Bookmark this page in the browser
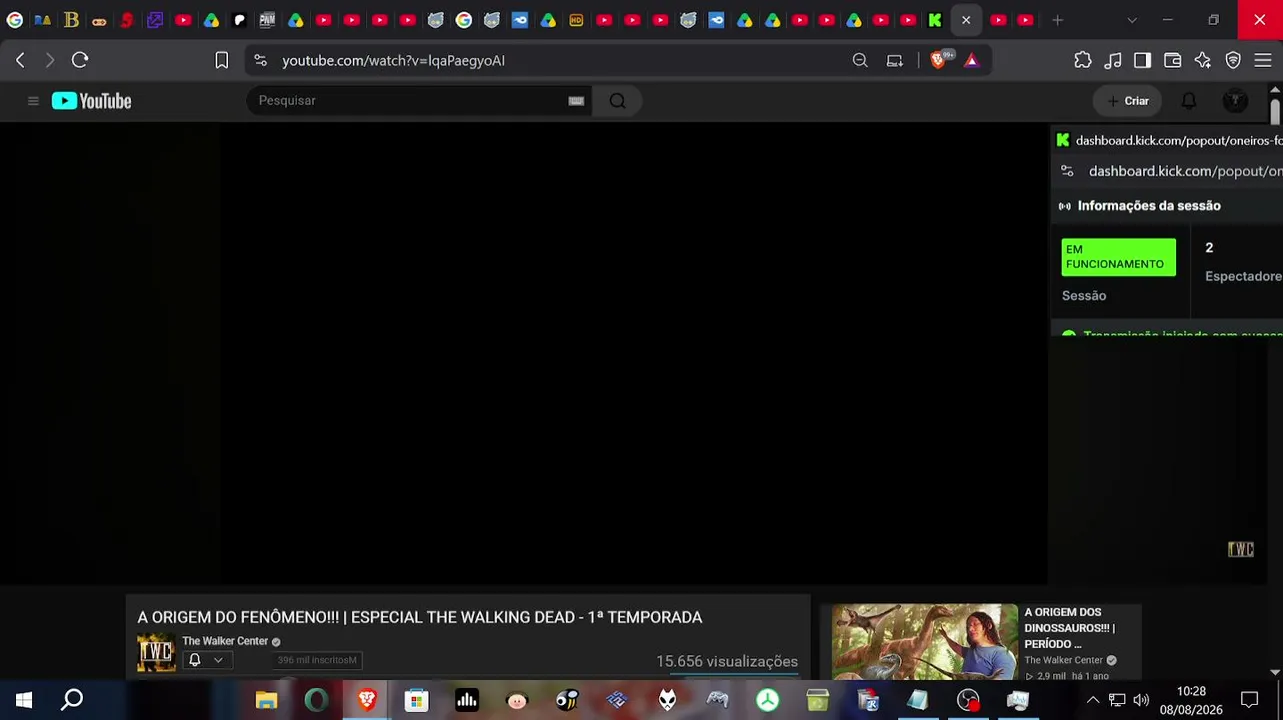This screenshot has width=1283, height=720. [x=222, y=60]
